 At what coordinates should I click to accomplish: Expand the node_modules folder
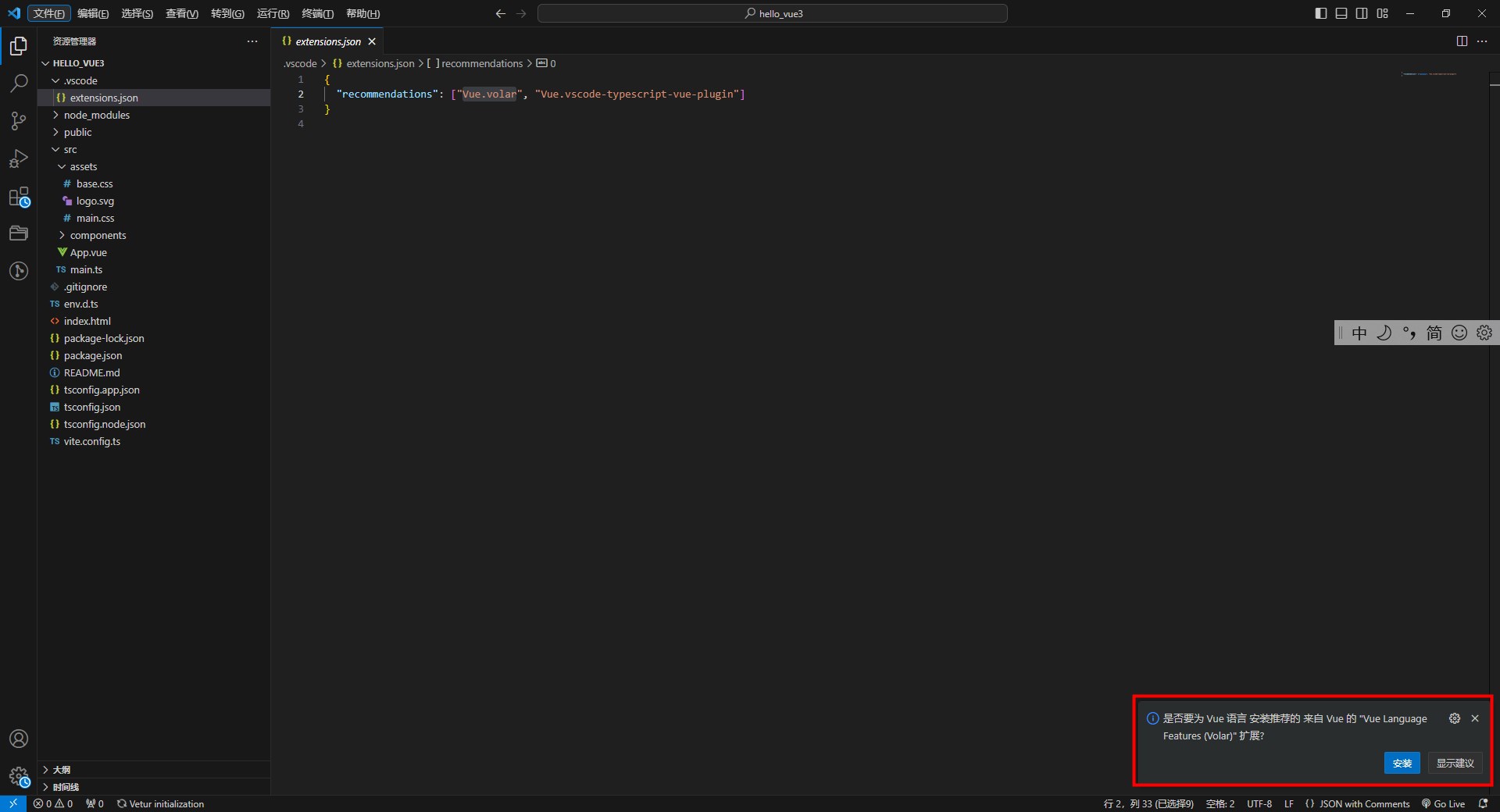(x=96, y=115)
